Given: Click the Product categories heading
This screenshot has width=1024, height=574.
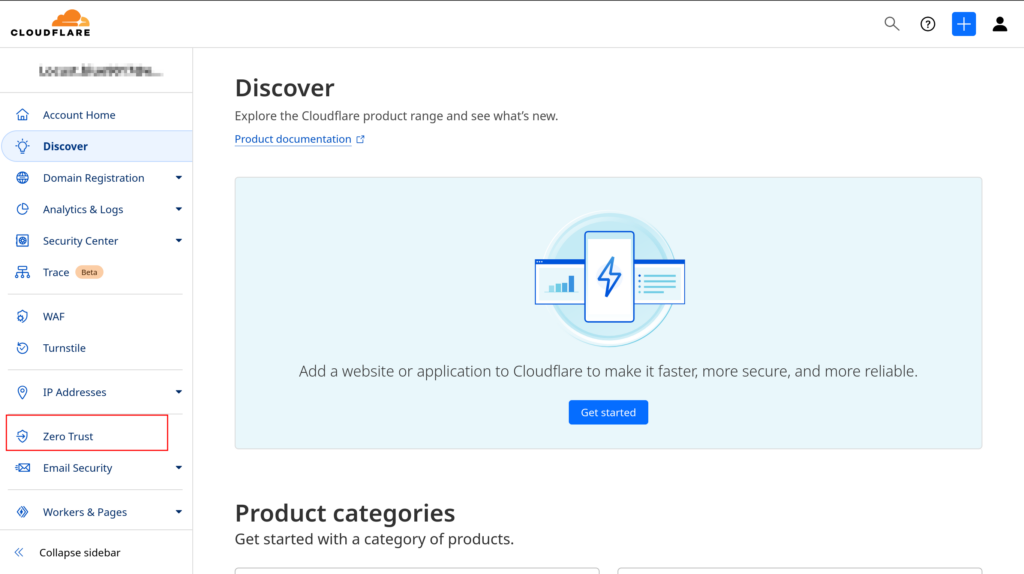Looking at the screenshot, I should [345, 513].
